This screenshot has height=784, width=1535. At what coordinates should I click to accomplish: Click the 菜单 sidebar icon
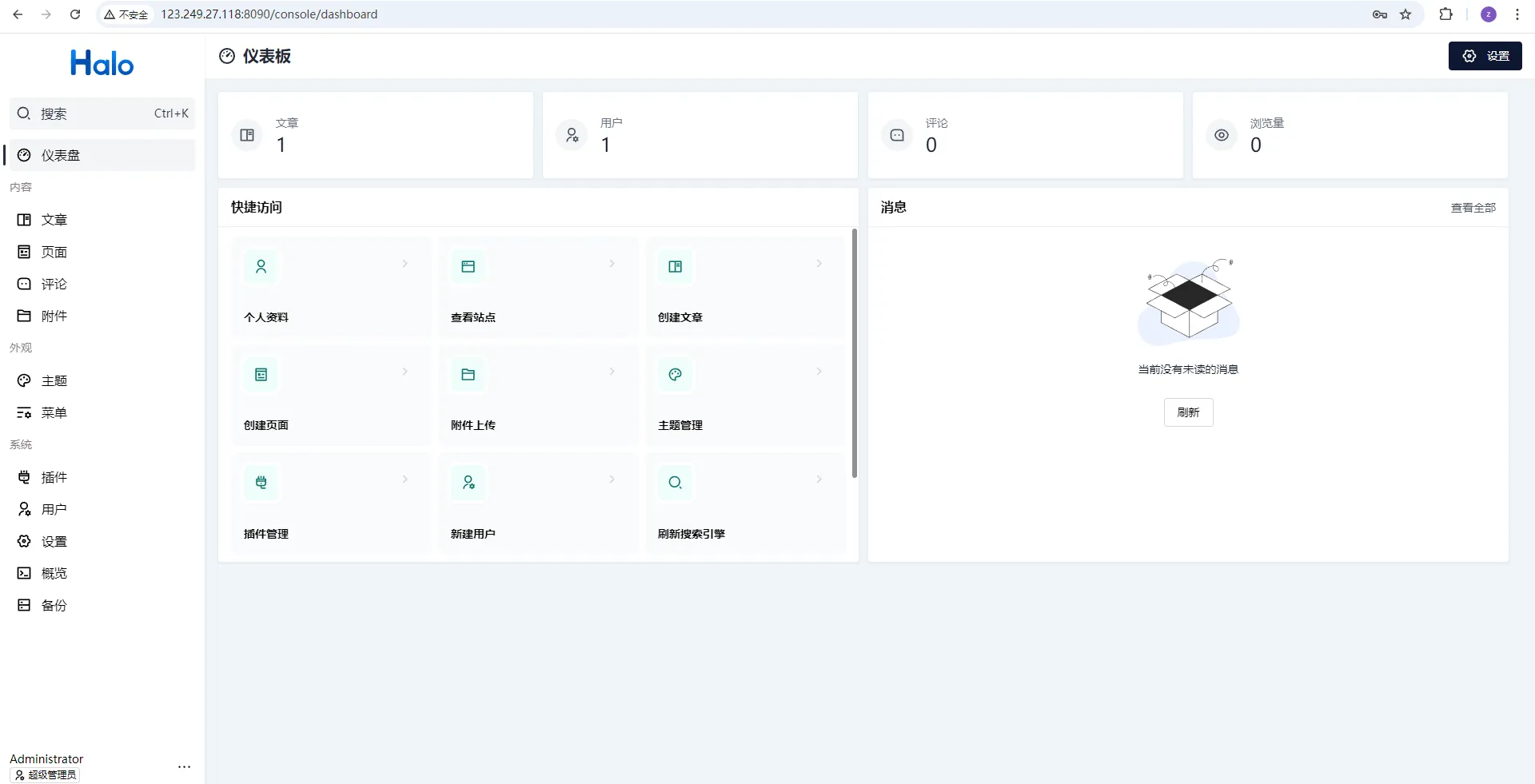click(x=24, y=412)
